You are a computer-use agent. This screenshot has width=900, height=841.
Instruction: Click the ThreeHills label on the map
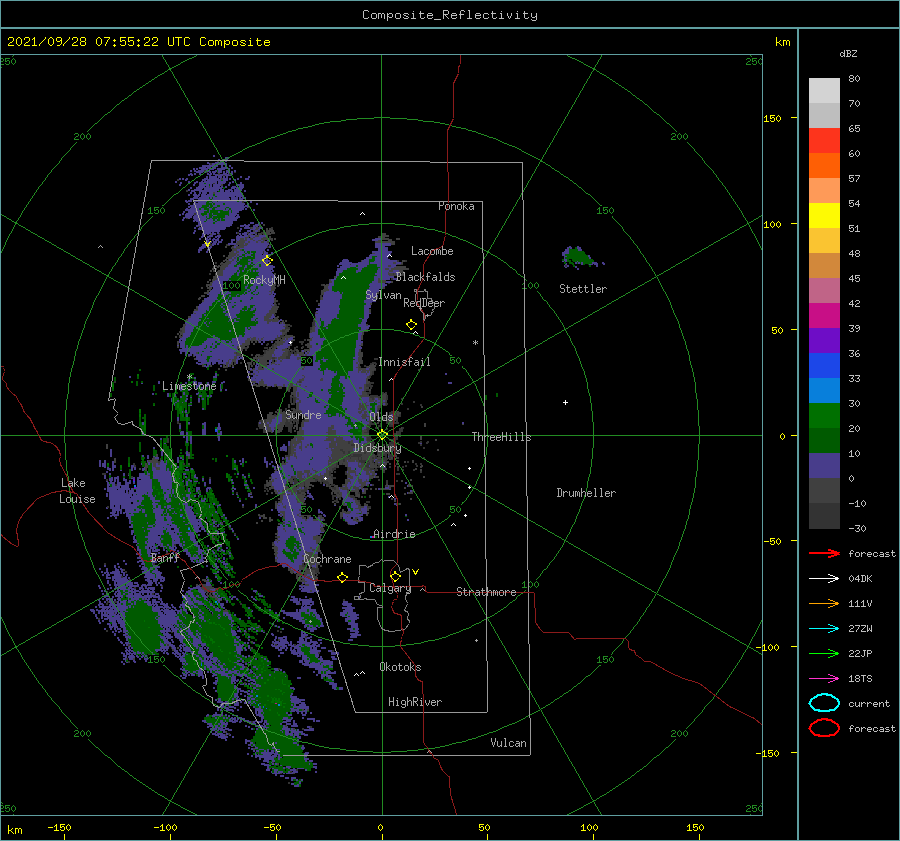click(x=501, y=437)
